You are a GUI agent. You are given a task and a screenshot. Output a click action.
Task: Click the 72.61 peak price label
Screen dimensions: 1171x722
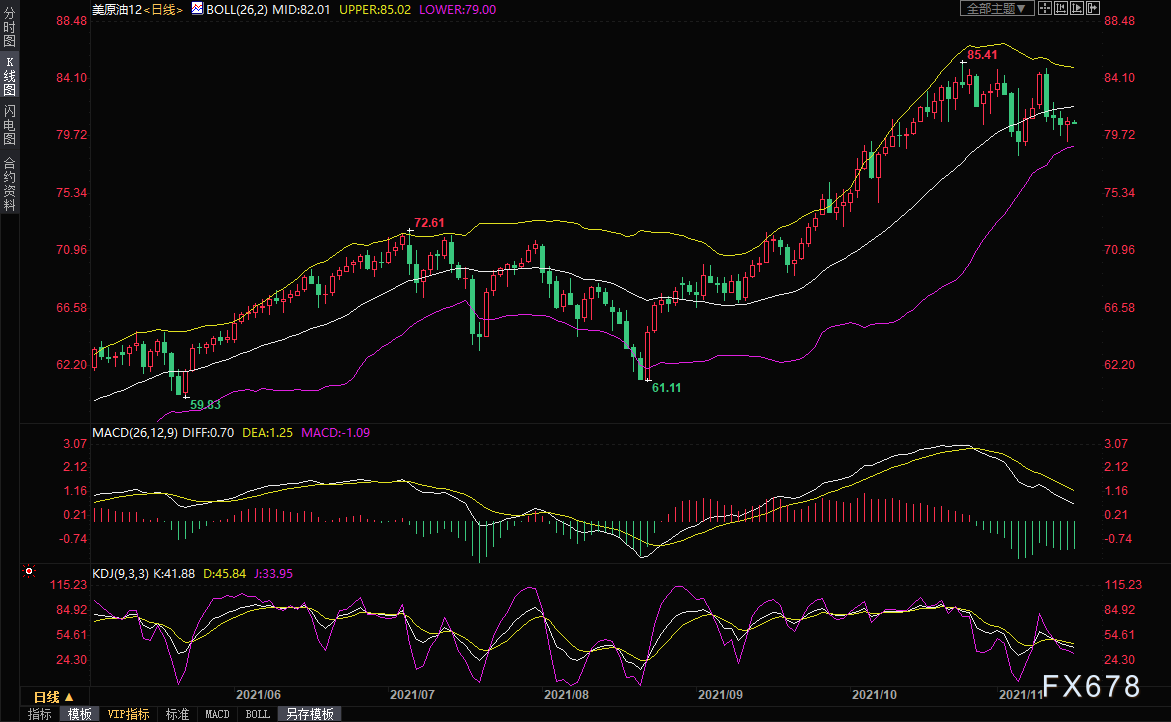[429, 222]
